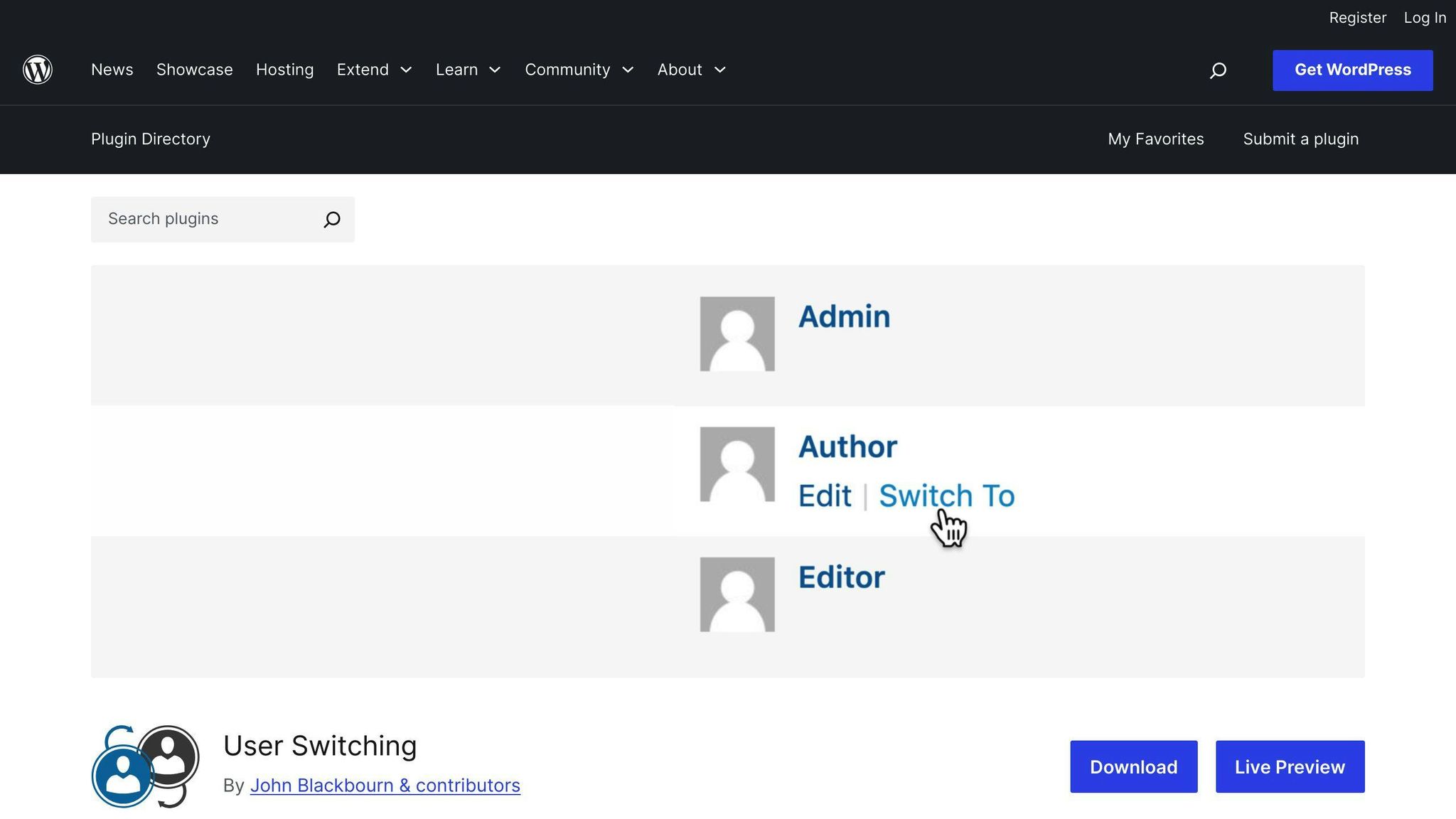Screen dimensions: 1456x819
Task: Open the Community menu label
Action: point(567,70)
